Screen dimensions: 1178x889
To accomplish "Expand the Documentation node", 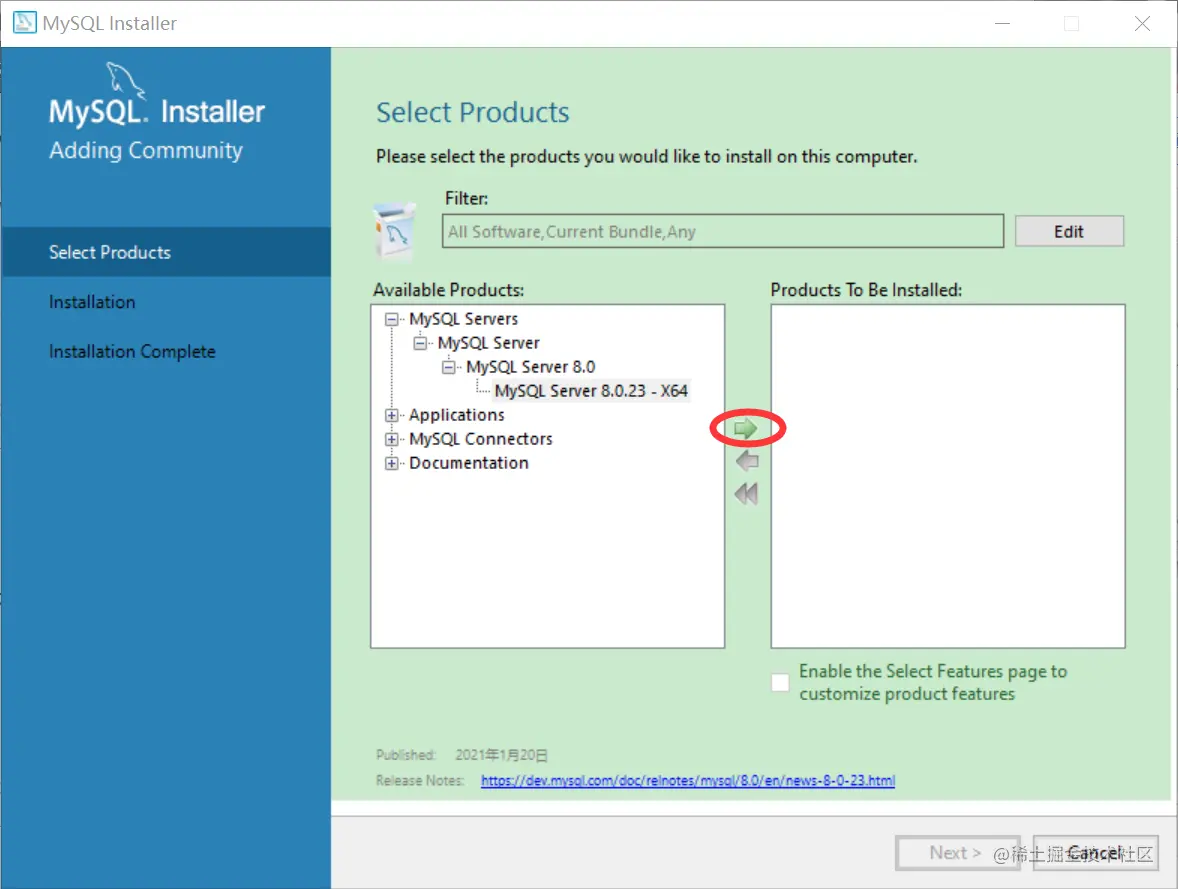I will 391,463.
